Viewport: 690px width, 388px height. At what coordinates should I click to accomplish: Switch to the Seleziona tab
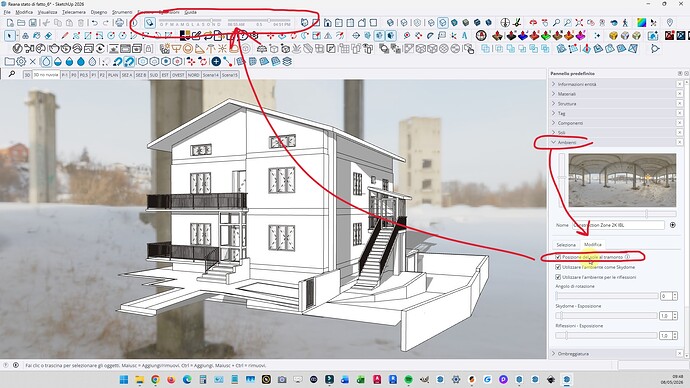pos(566,245)
